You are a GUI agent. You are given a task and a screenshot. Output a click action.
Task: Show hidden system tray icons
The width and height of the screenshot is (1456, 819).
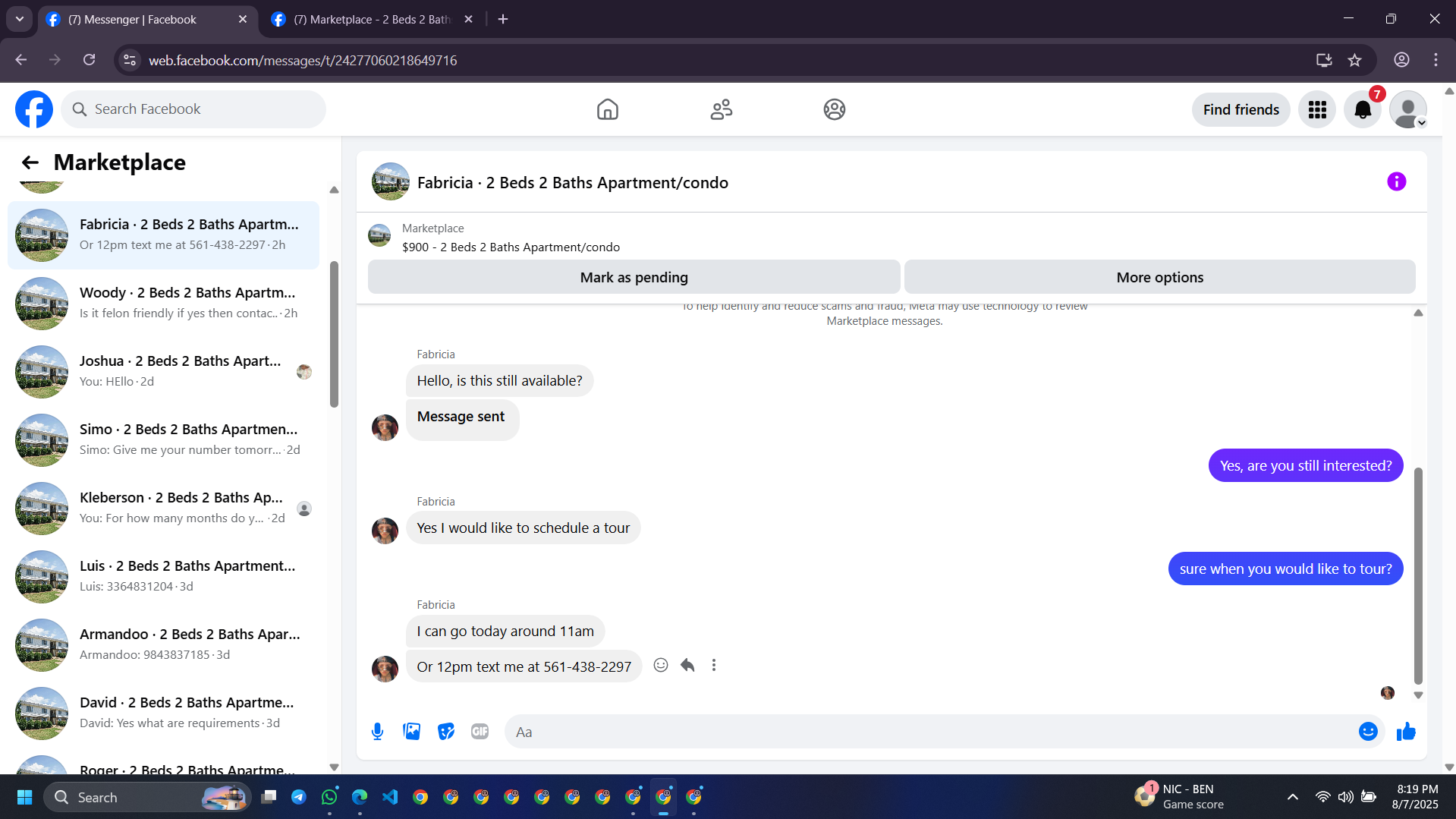[x=1293, y=797]
